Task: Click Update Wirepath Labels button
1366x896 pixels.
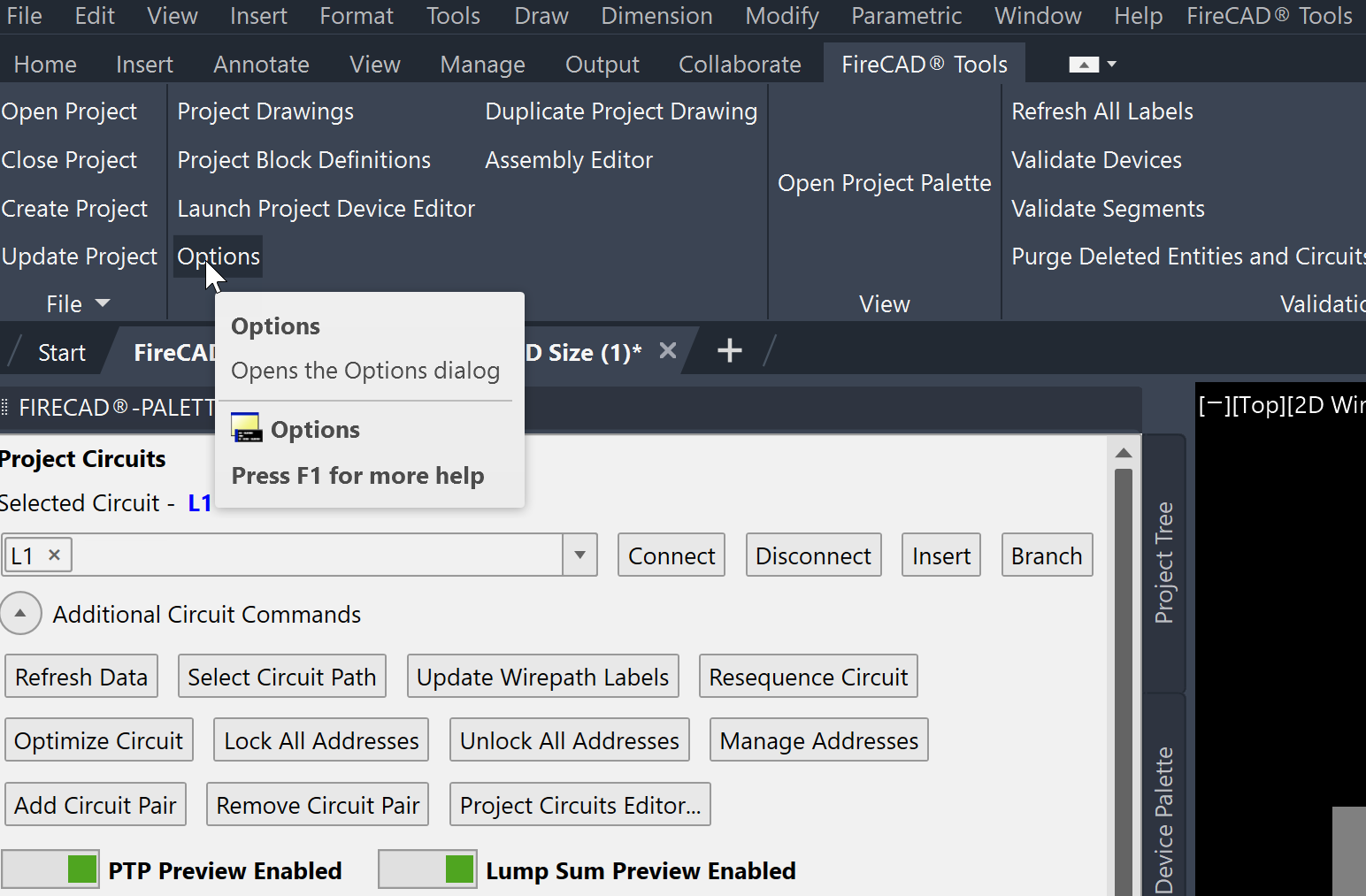Action: [x=543, y=676]
